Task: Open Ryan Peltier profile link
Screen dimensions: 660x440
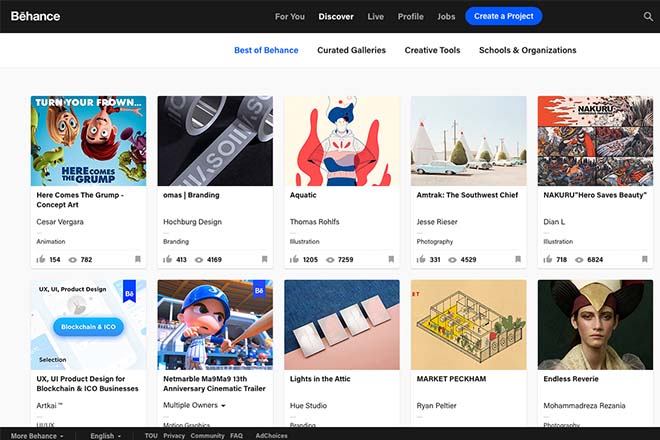Action: click(436, 405)
